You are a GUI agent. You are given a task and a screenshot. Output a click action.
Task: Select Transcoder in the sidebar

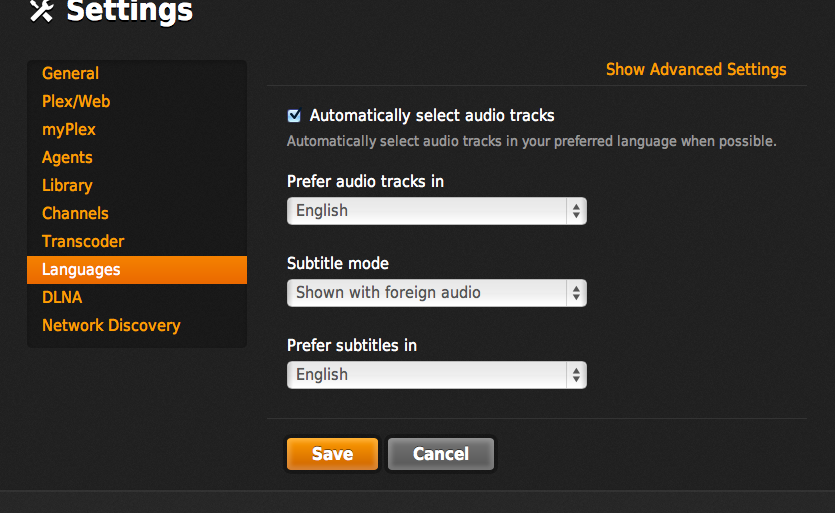[83, 241]
